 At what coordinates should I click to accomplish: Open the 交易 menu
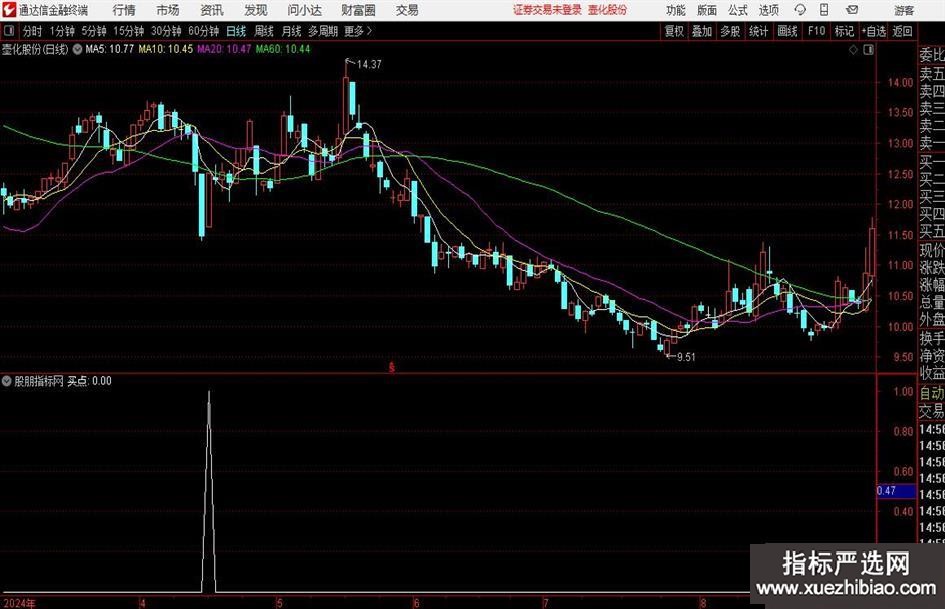(407, 10)
